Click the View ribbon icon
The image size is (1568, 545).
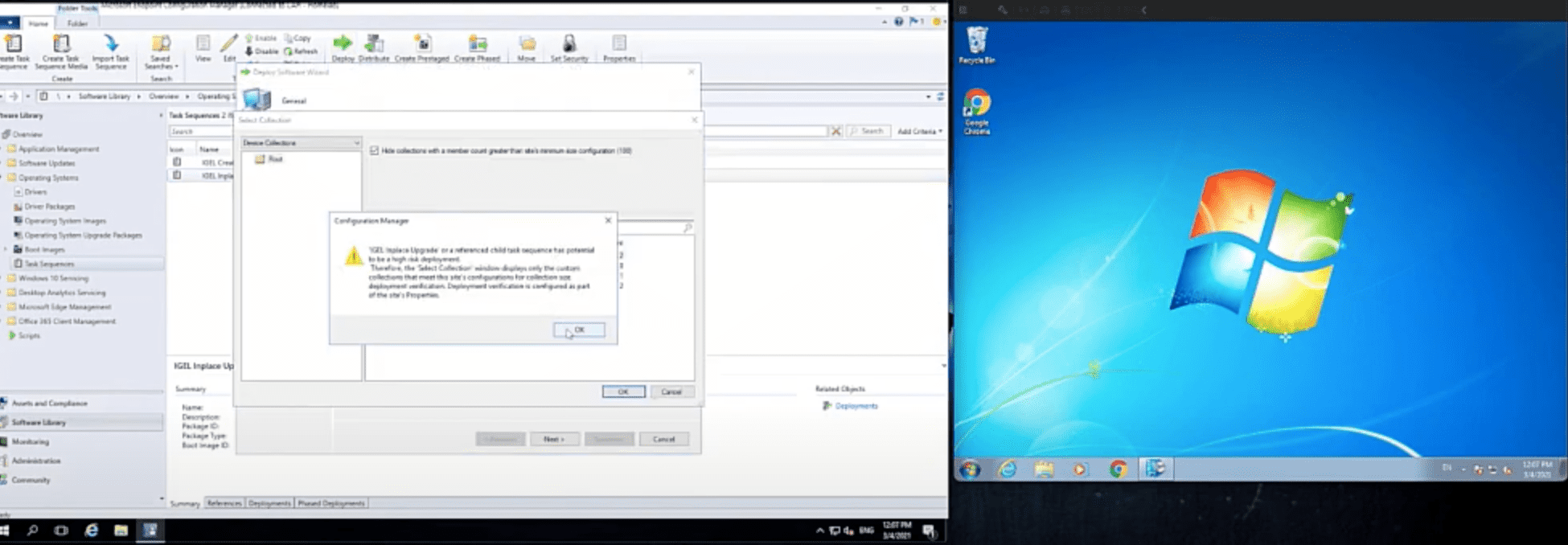pyautogui.click(x=203, y=48)
